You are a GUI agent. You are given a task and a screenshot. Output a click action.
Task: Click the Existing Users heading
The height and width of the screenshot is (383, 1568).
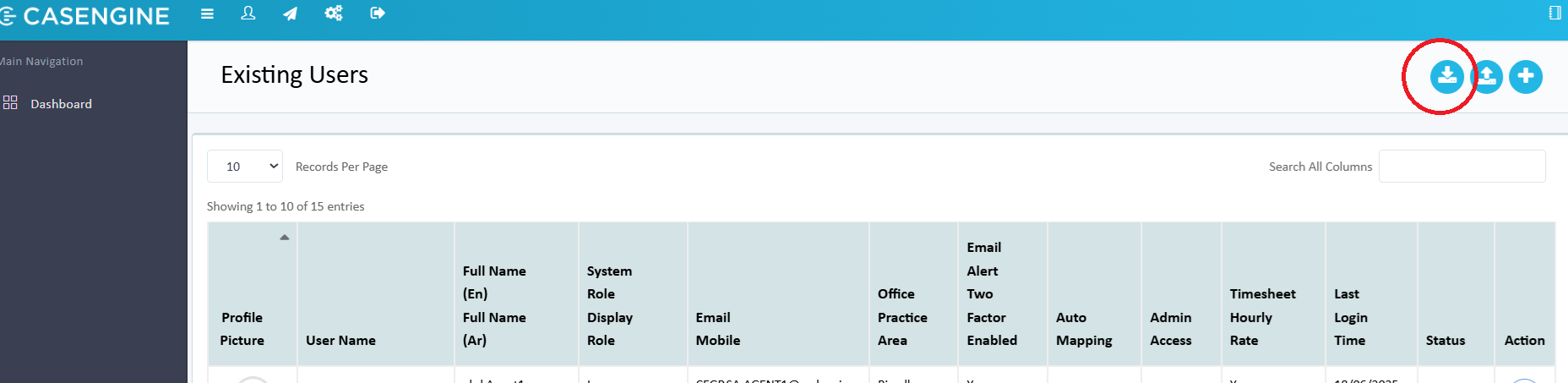point(294,75)
